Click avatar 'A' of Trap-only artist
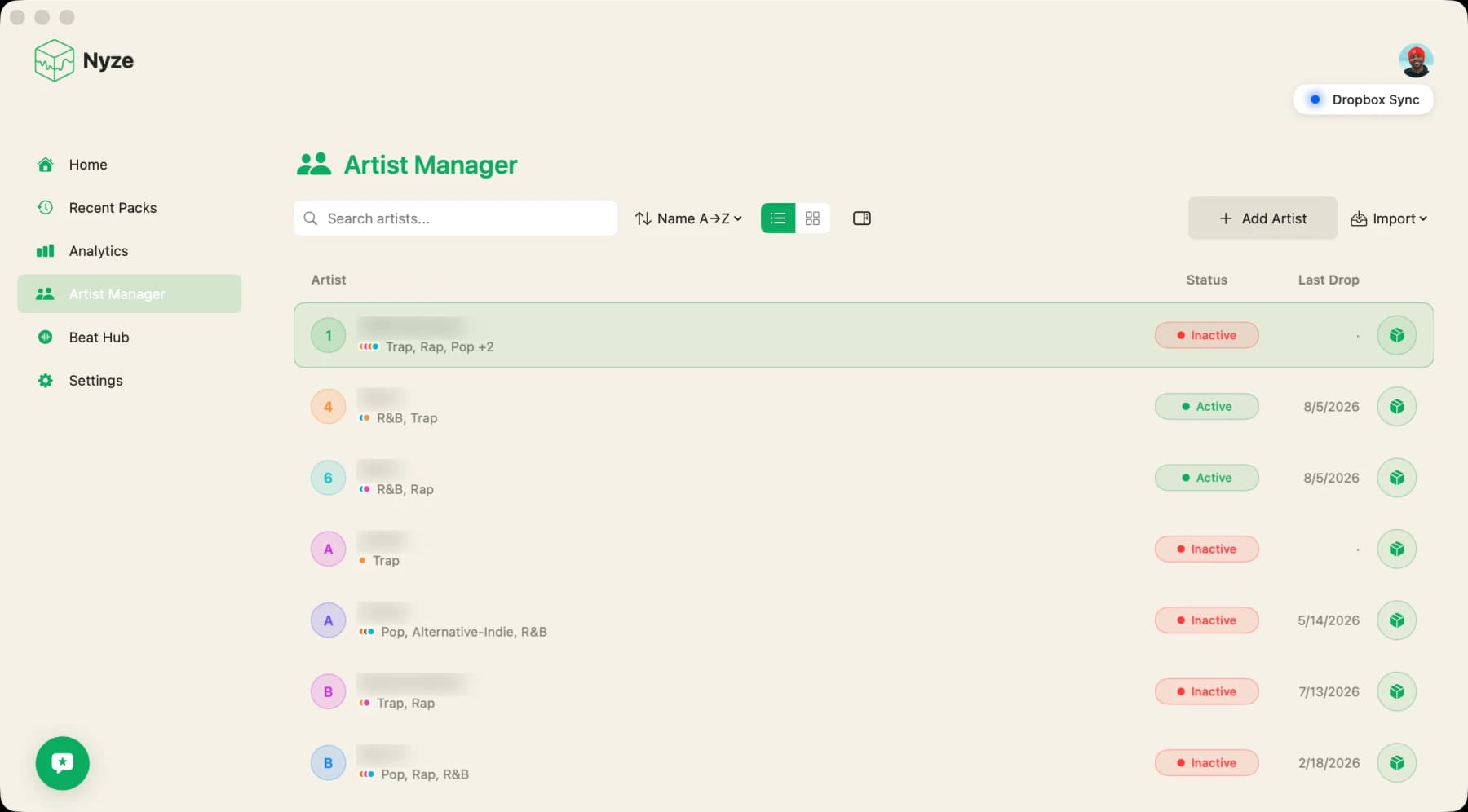The width and height of the screenshot is (1468, 812). (329, 549)
